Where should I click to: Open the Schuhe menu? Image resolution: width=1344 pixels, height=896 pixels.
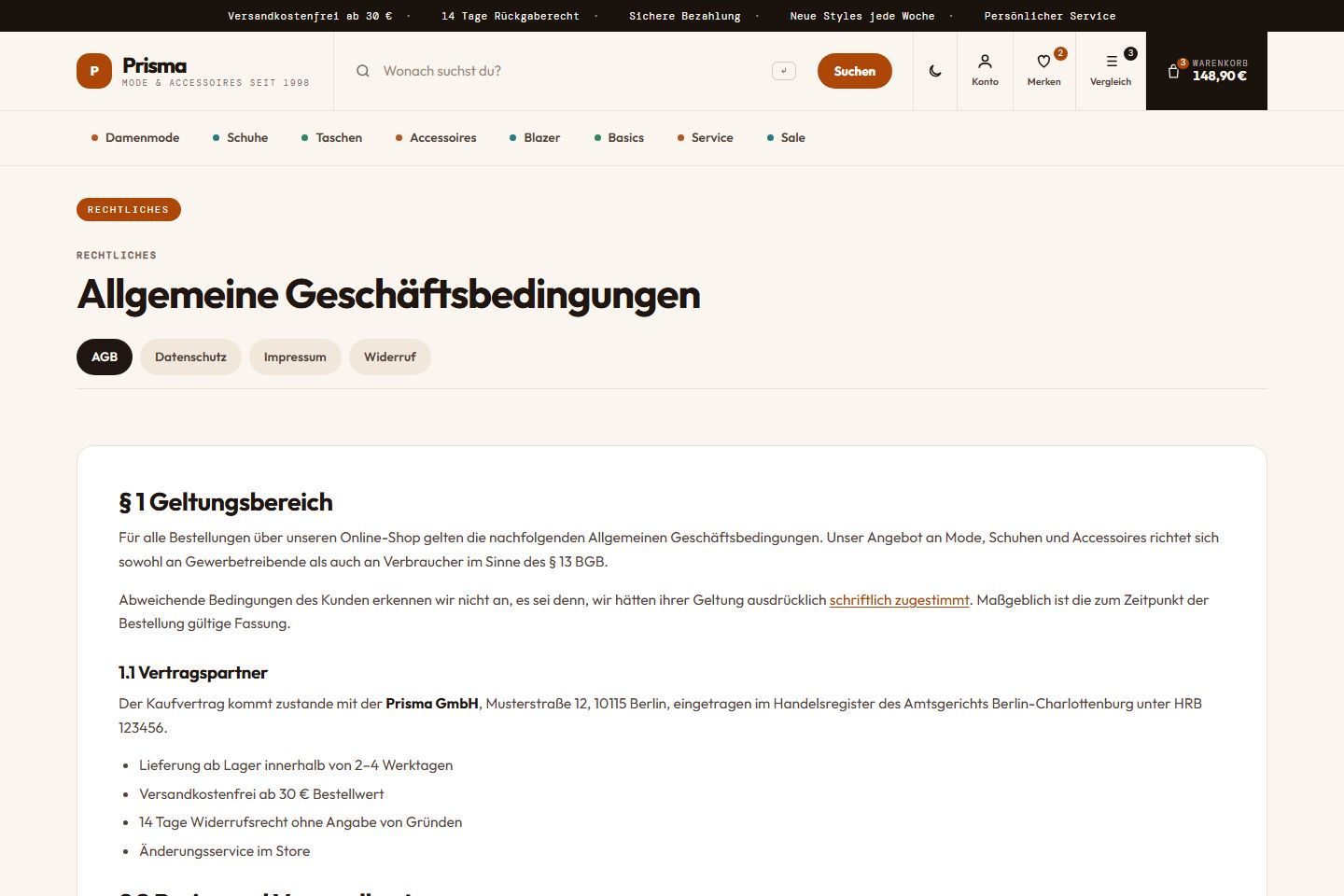(240, 138)
